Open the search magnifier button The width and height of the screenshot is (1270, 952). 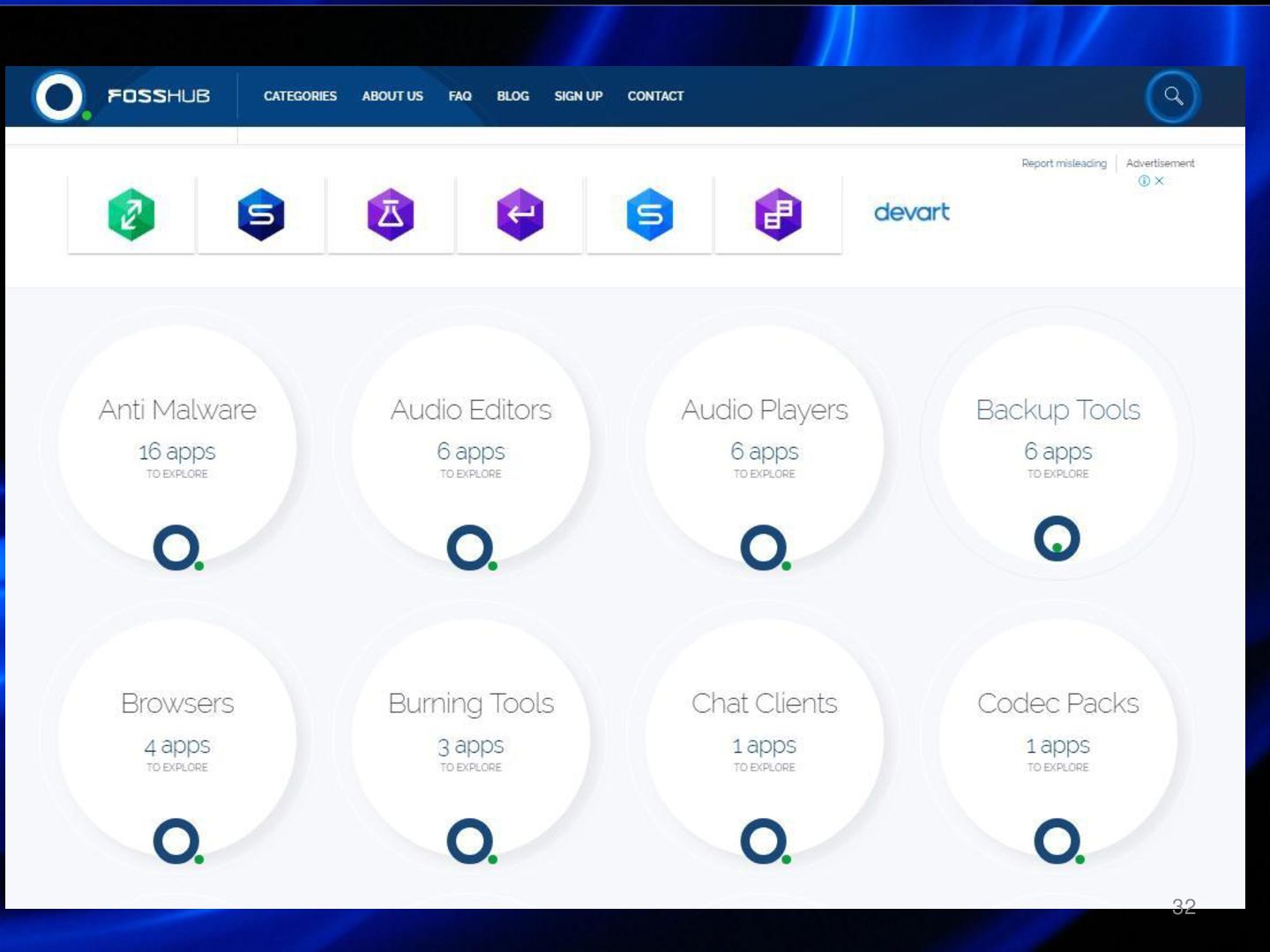pos(1173,96)
